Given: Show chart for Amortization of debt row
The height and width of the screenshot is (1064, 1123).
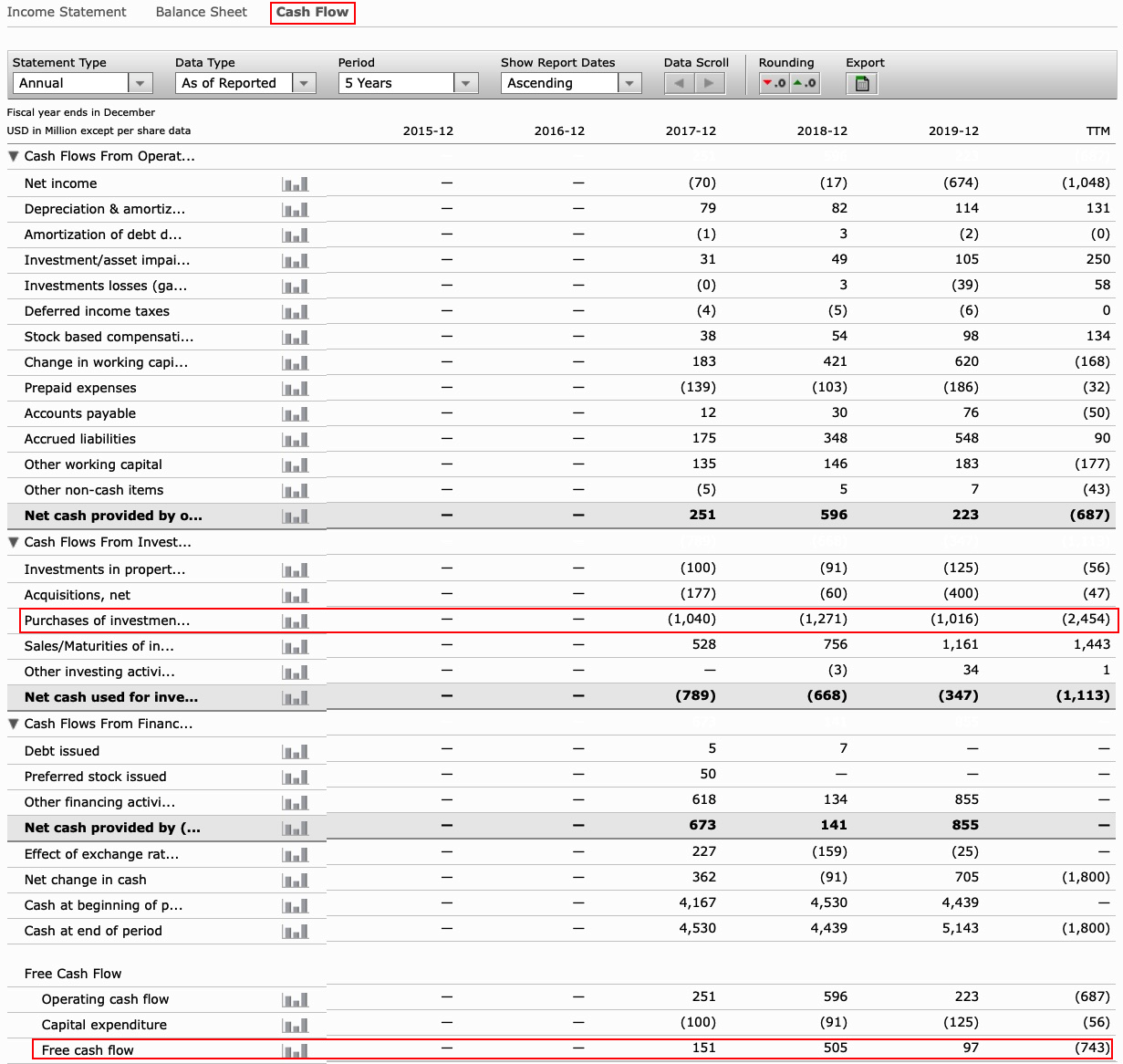Looking at the screenshot, I should [x=296, y=235].
